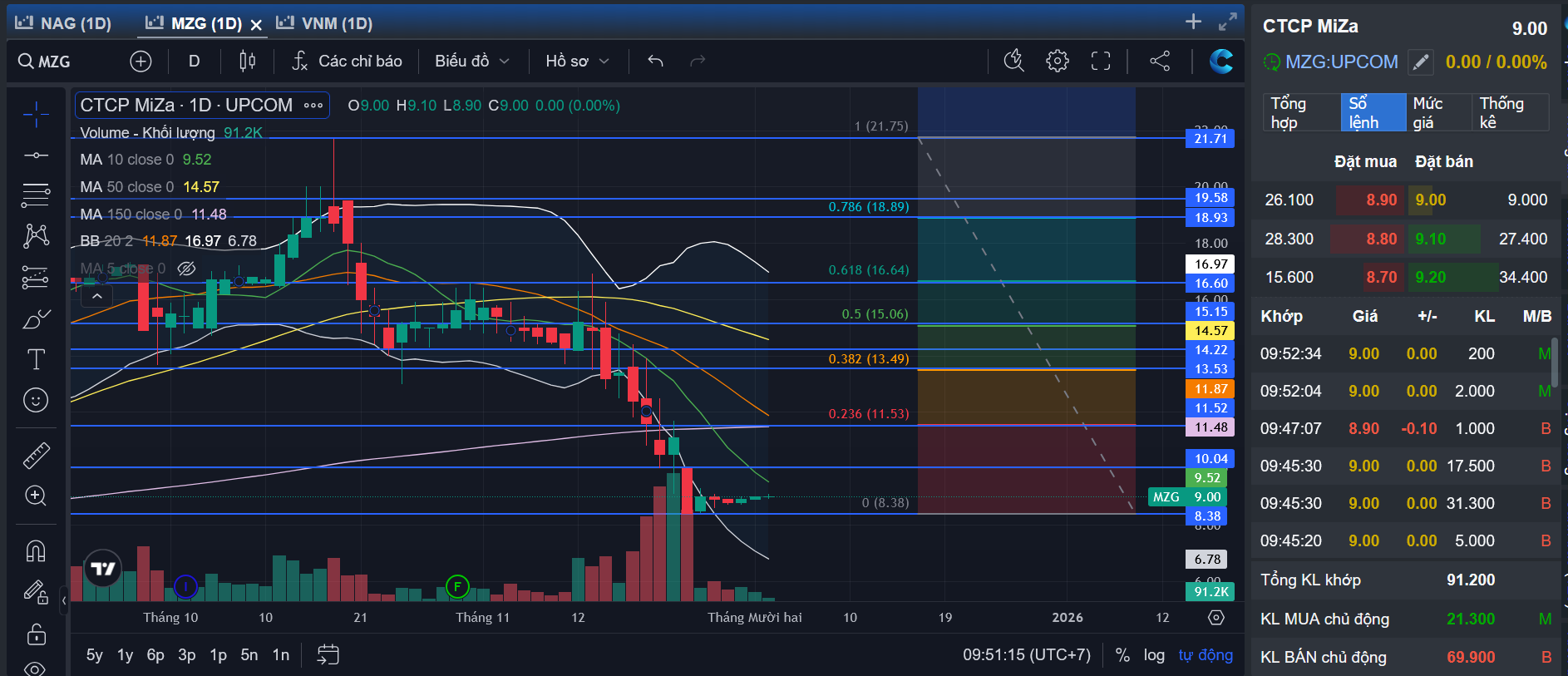Redo the chart action
This screenshot has width=1568, height=676.
coord(698,61)
